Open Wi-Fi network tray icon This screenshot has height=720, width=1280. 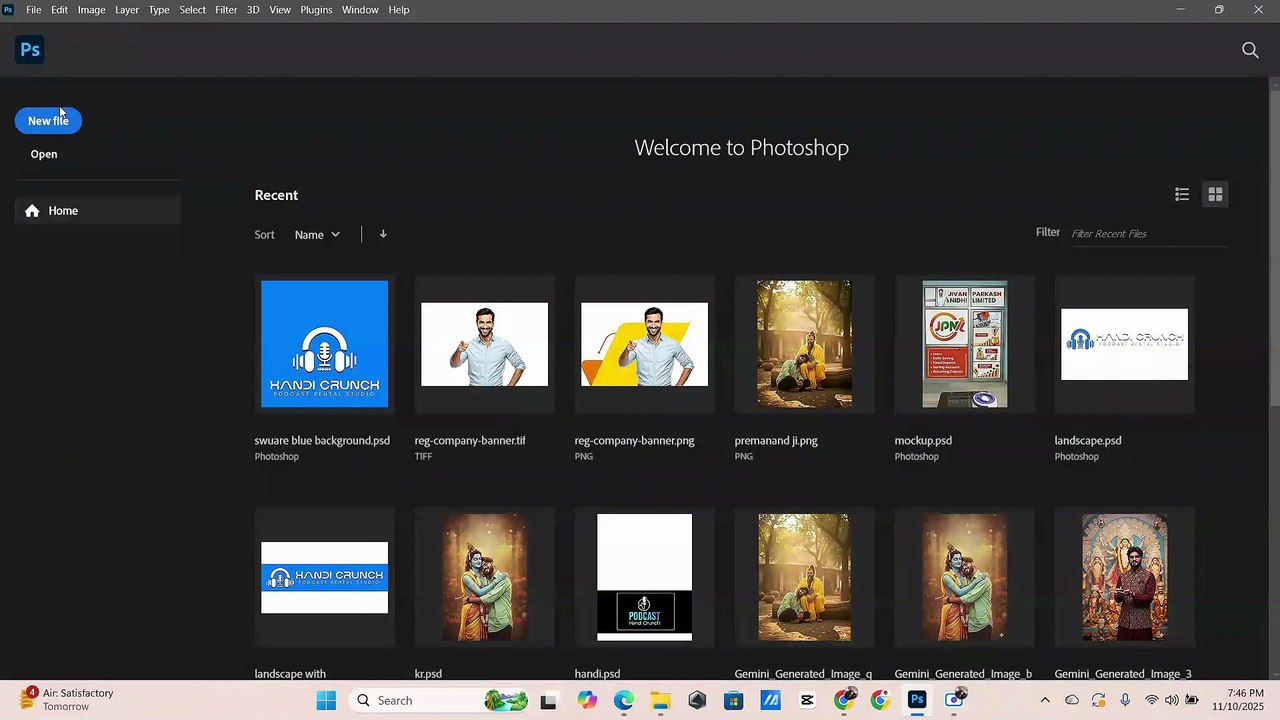[1152, 701]
